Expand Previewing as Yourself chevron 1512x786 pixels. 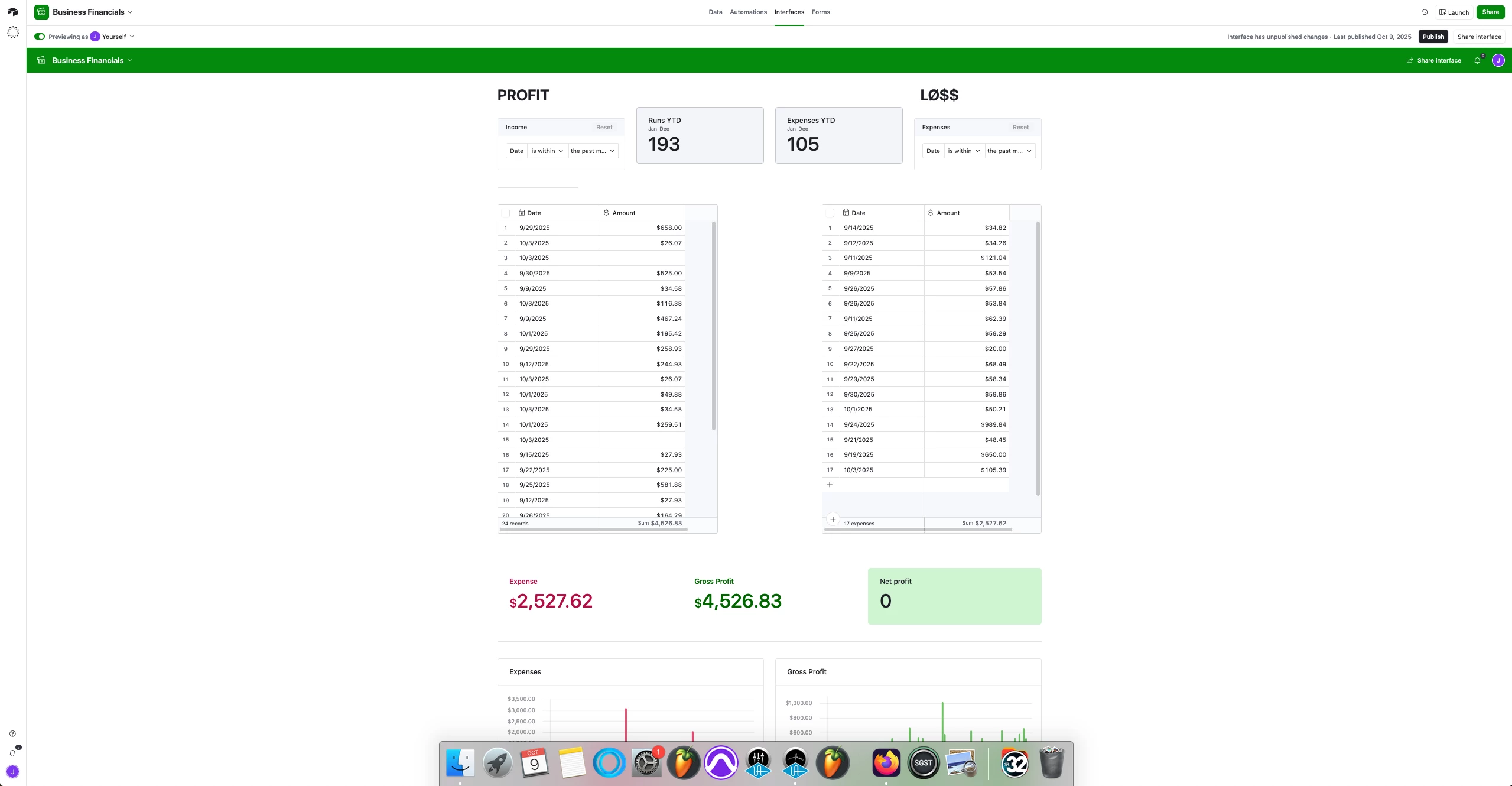(132, 37)
